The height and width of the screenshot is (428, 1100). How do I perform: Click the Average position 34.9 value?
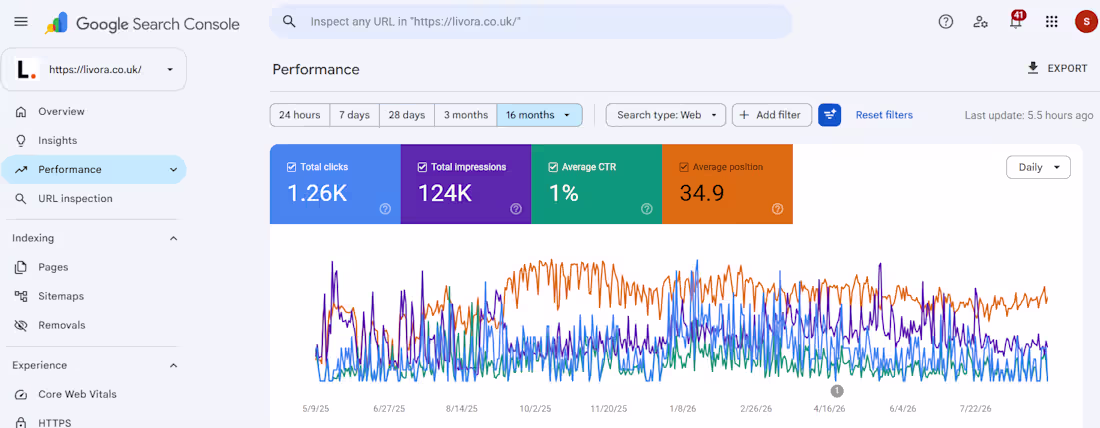point(702,193)
